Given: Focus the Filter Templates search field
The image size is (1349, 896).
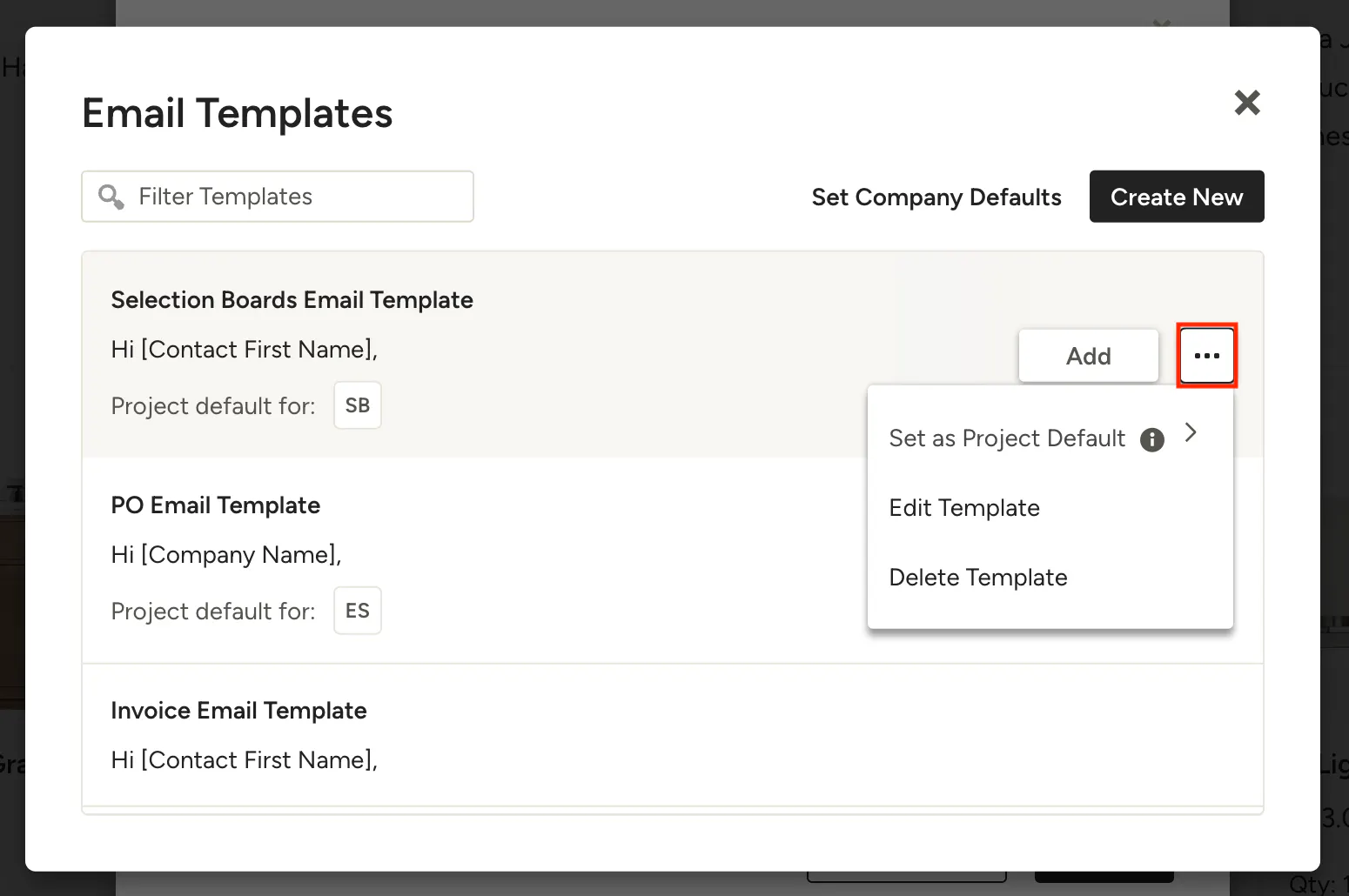Looking at the screenshot, I should click(278, 197).
